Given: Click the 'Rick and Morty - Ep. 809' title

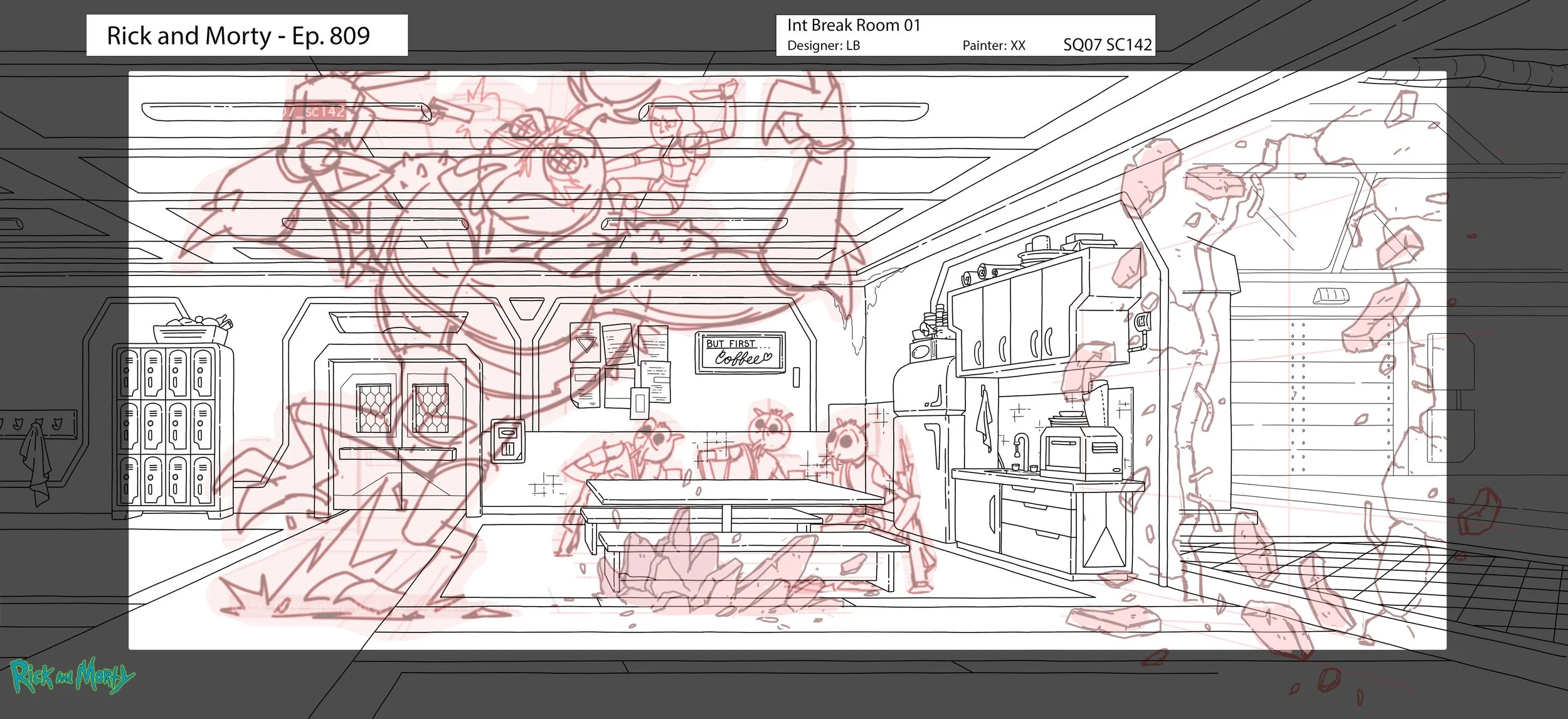Looking at the screenshot, I should pos(238,36).
